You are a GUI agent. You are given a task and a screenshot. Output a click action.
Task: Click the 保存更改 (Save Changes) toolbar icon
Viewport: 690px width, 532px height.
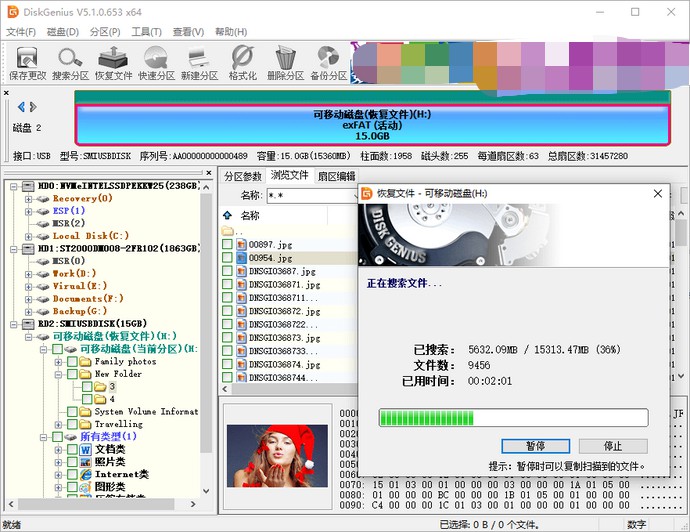(x=27, y=62)
